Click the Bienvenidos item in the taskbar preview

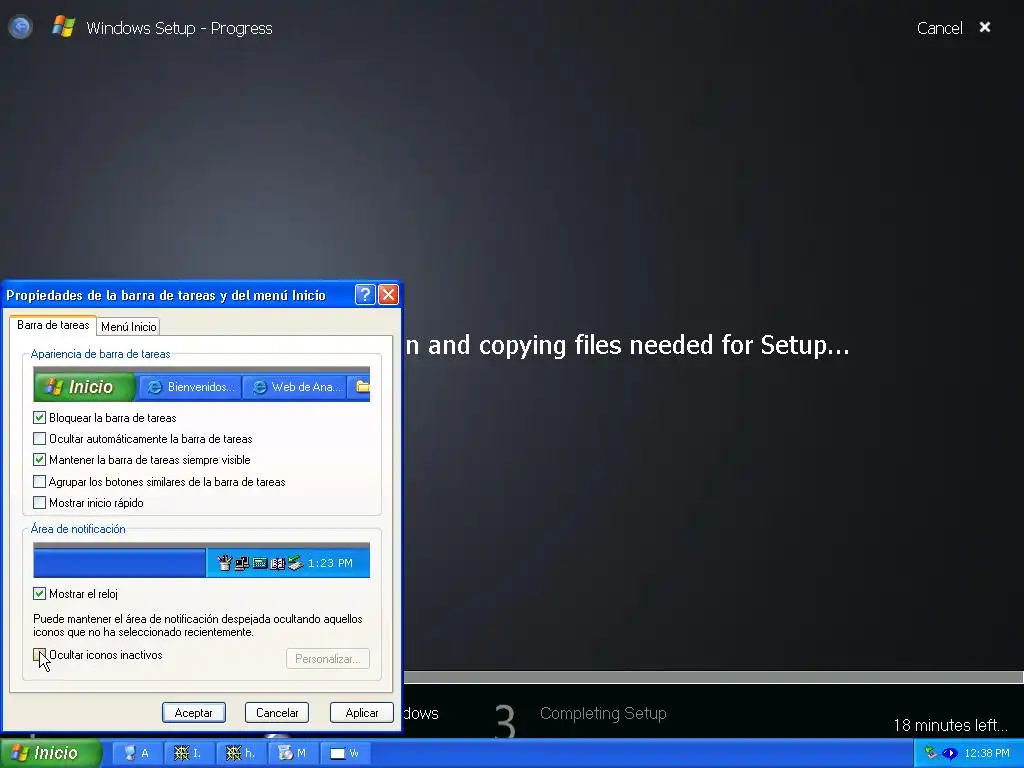click(x=190, y=387)
